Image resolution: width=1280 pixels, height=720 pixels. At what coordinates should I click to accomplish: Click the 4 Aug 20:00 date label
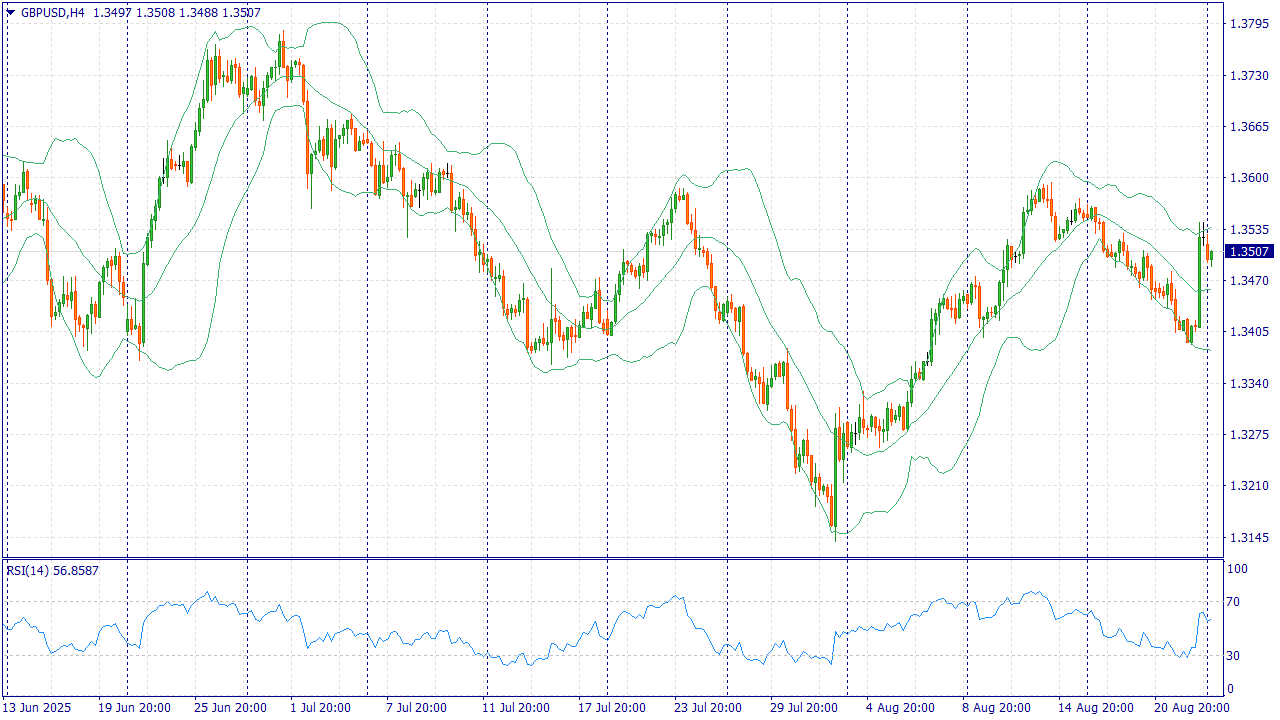click(898, 708)
